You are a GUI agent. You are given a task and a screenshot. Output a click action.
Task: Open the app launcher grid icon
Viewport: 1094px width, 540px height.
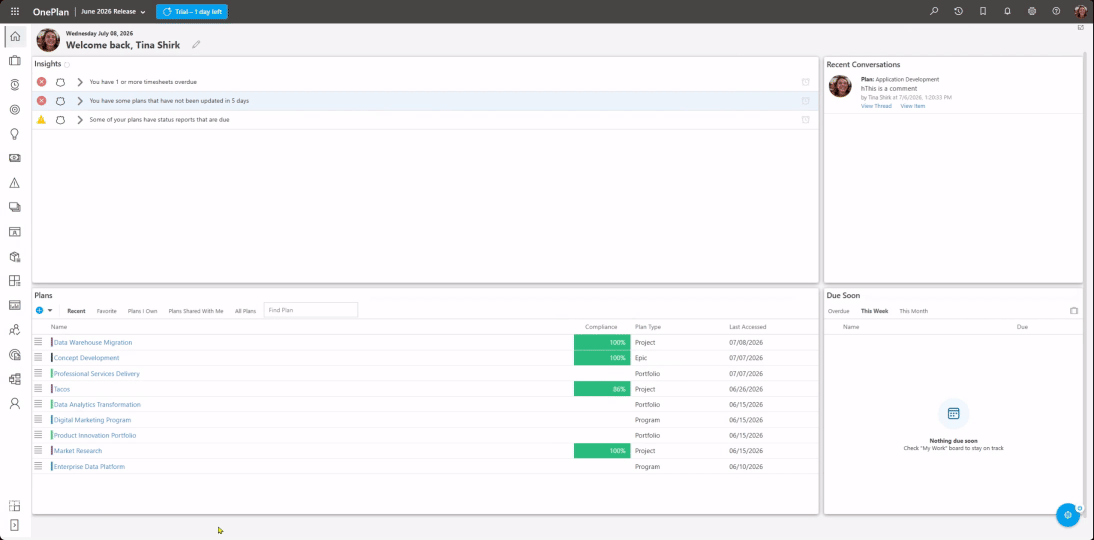click(15, 11)
